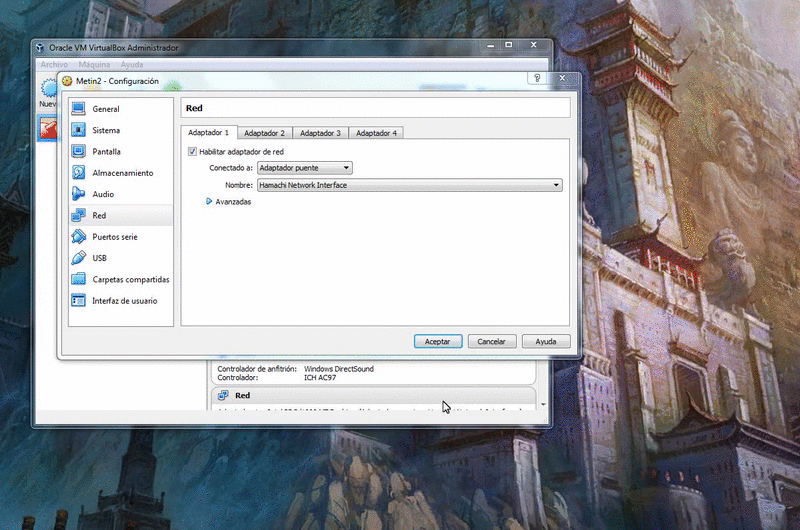Open the Máquina menu

pyautogui.click(x=94, y=64)
